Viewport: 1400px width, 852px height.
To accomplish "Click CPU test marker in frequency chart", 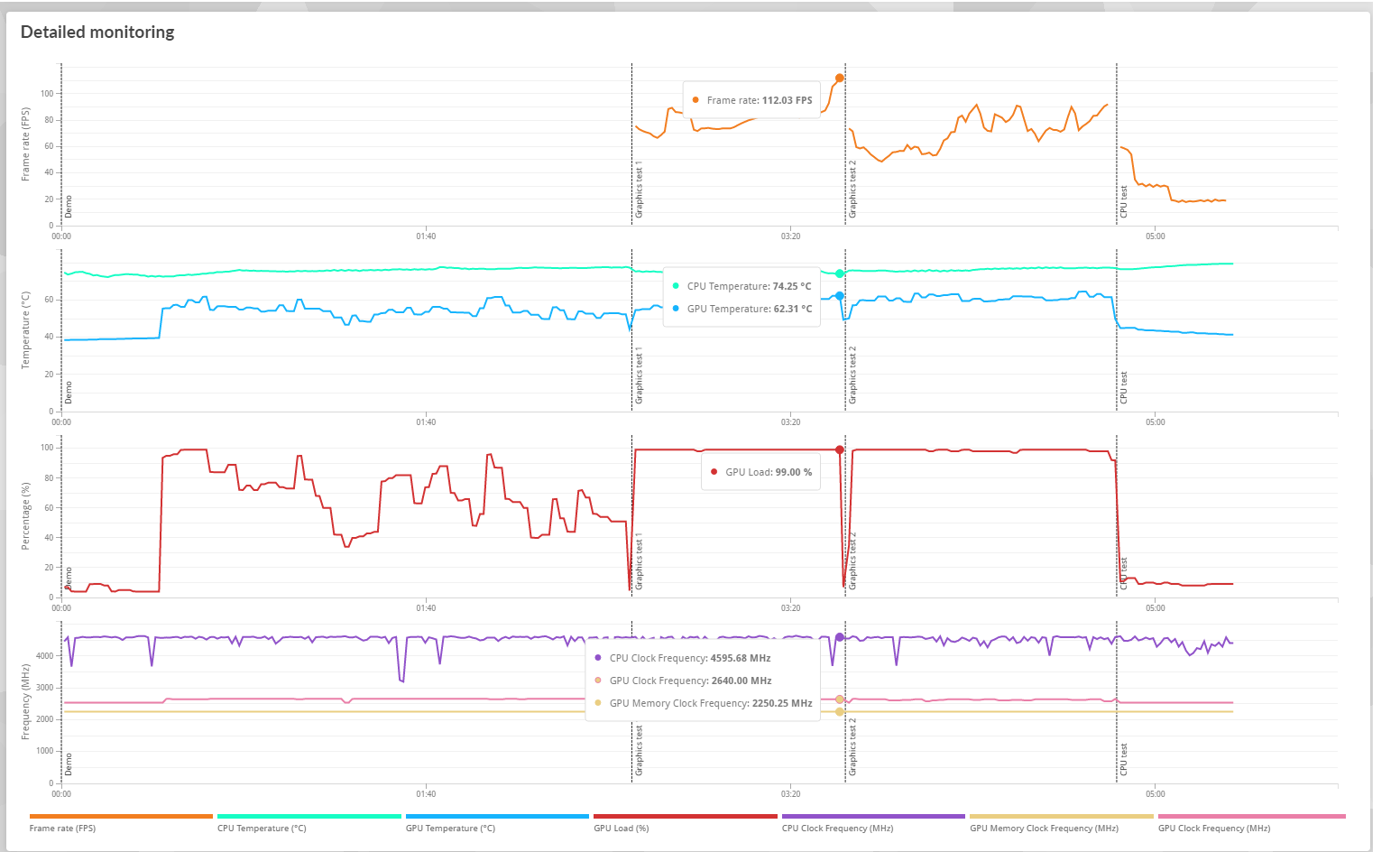I will [1124, 760].
